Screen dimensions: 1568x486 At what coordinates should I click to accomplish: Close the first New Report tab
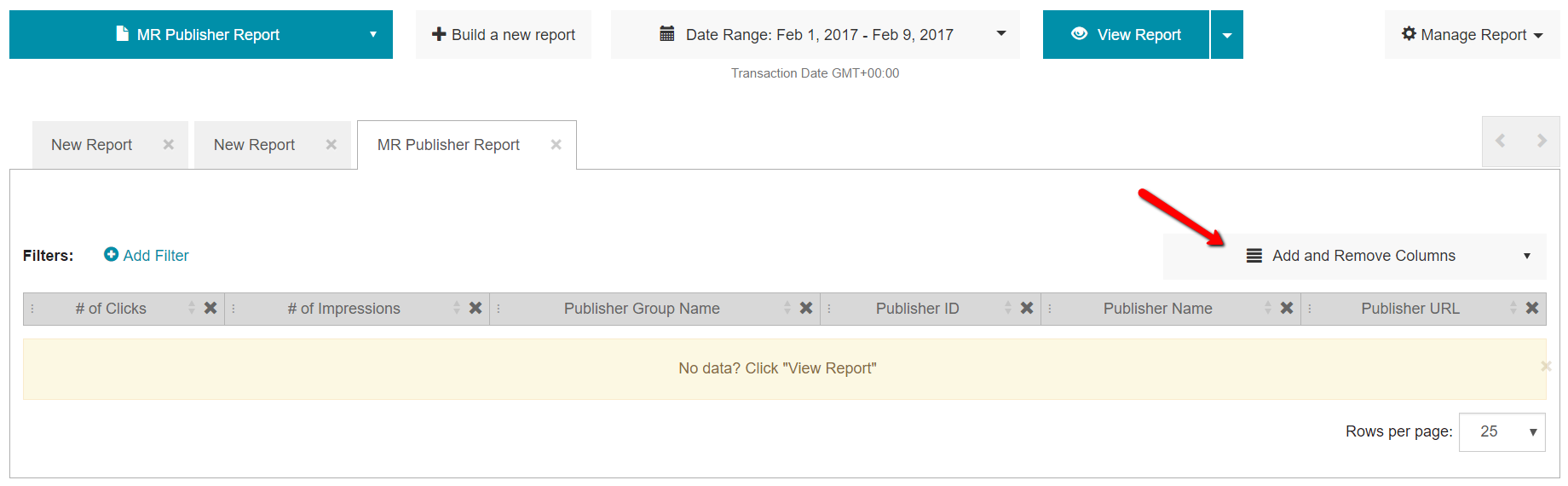169,145
